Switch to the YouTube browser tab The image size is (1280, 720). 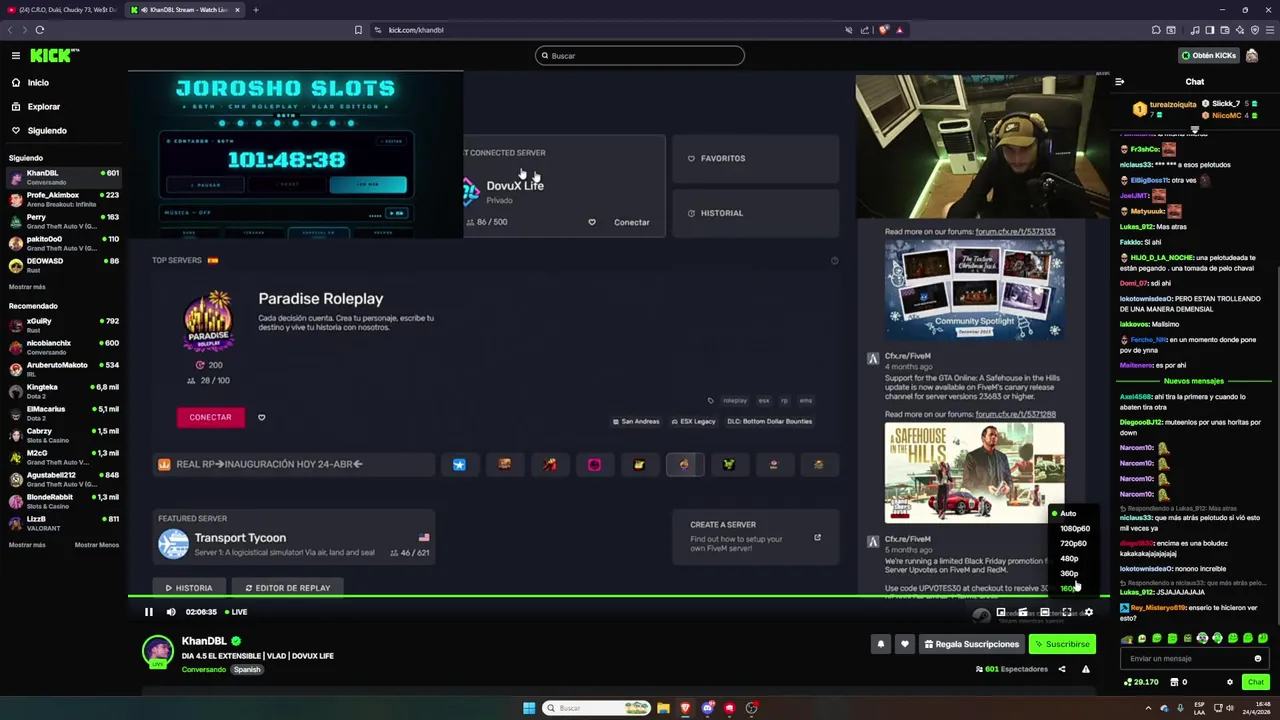coord(62,10)
